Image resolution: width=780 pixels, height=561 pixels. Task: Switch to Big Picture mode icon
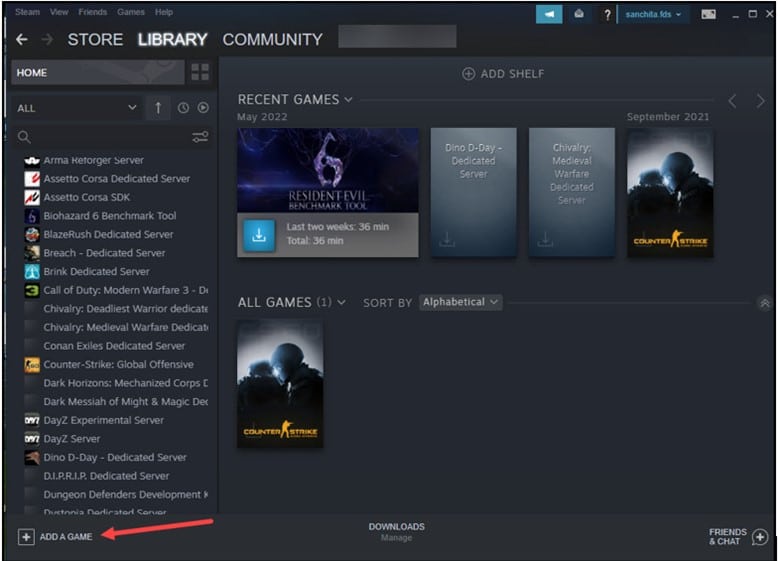click(708, 14)
